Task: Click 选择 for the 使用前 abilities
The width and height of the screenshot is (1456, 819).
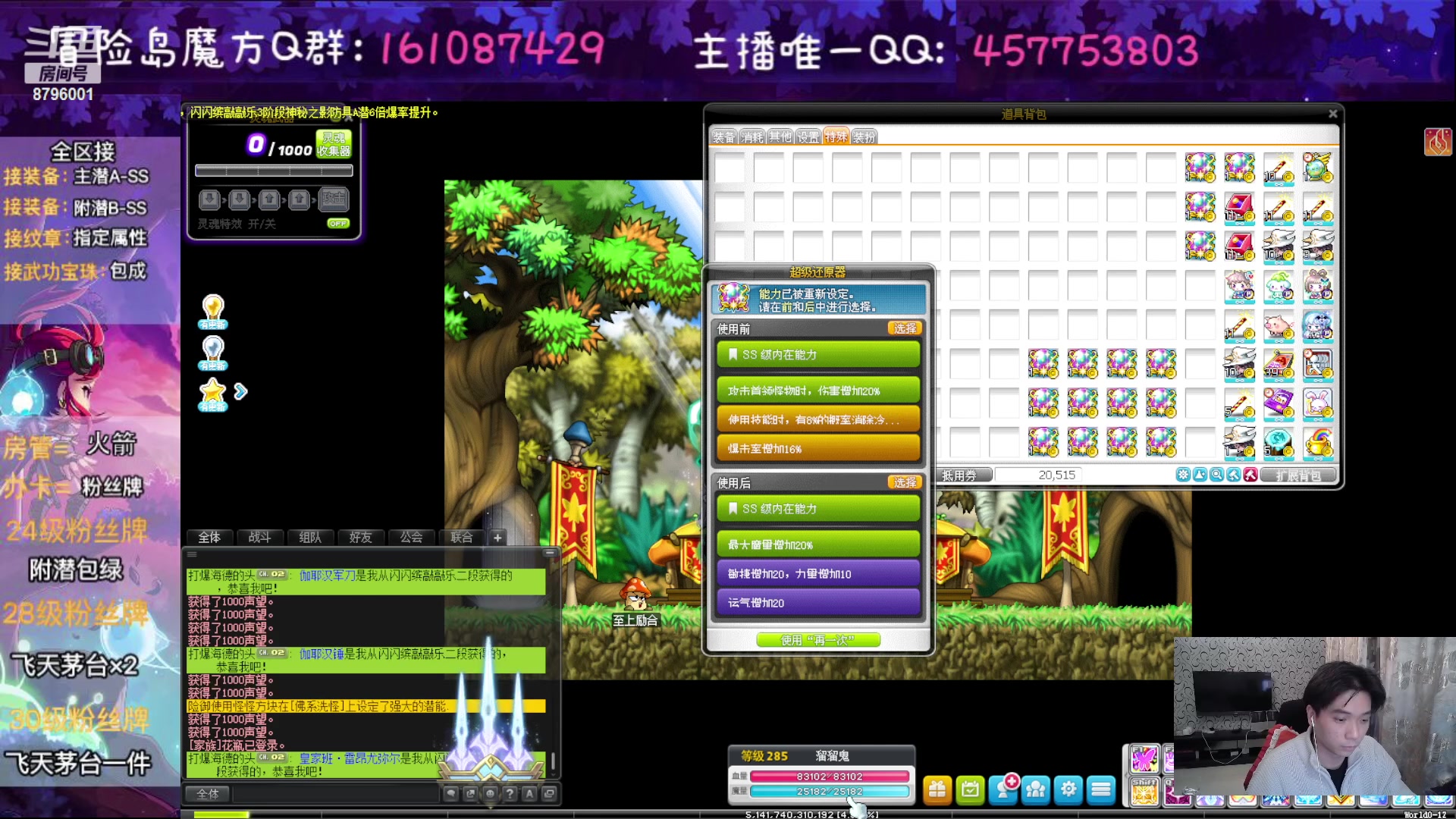Action: coord(905,328)
